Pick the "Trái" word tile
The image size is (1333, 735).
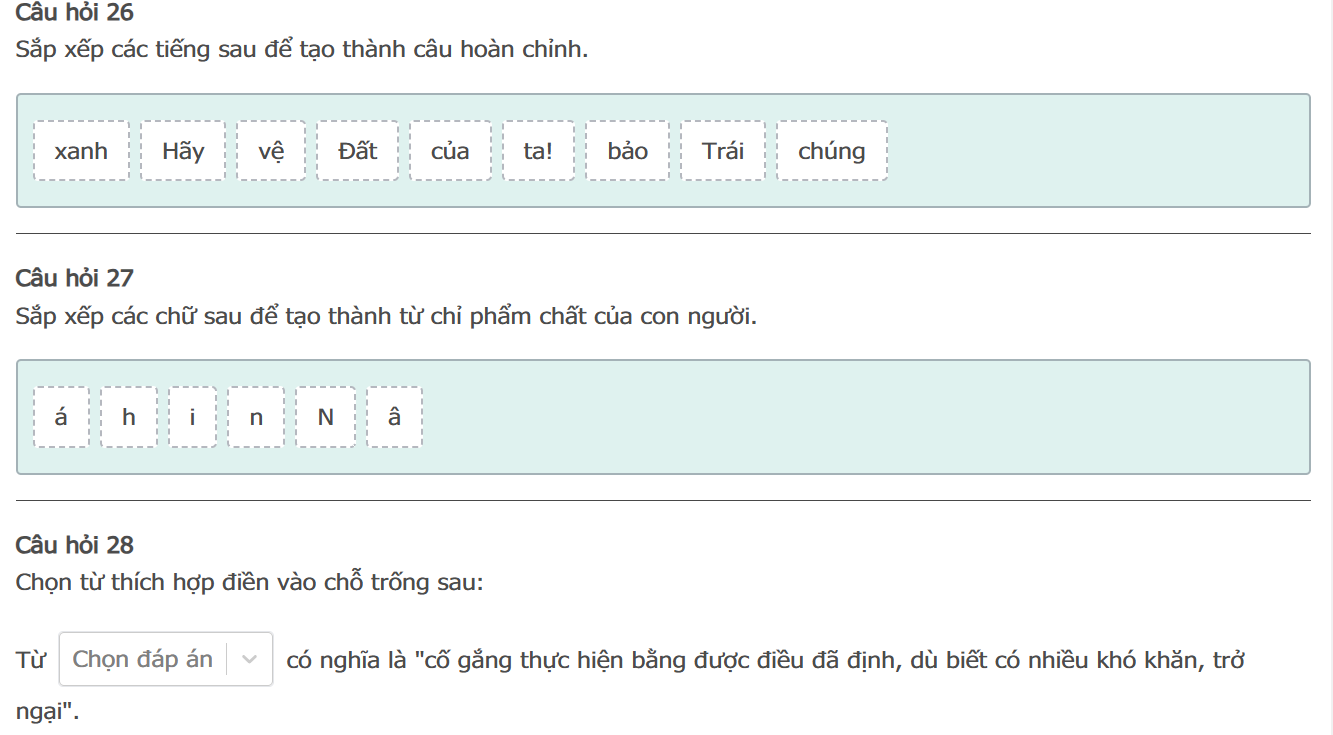coord(723,151)
